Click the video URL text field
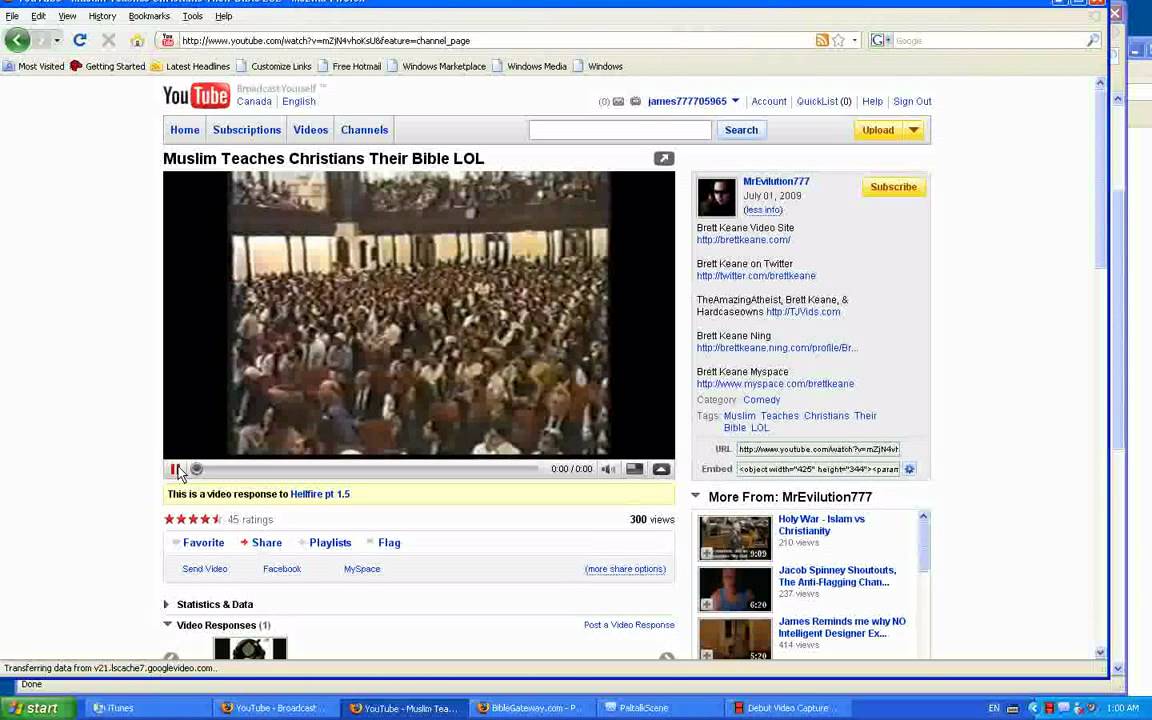Screen dimensions: 1152x720 click(x=818, y=449)
